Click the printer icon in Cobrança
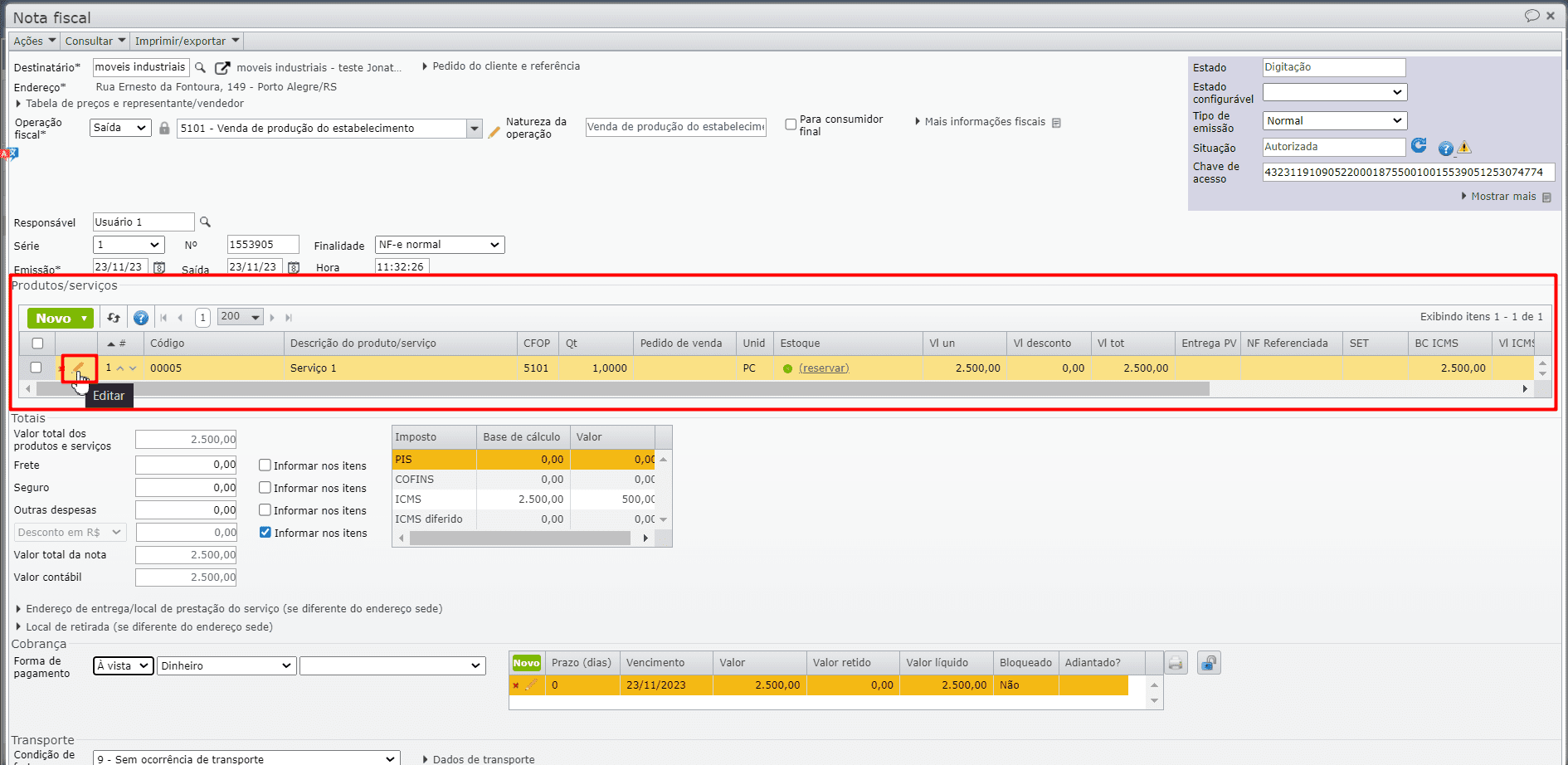The width and height of the screenshot is (1568, 765). (1176, 663)
